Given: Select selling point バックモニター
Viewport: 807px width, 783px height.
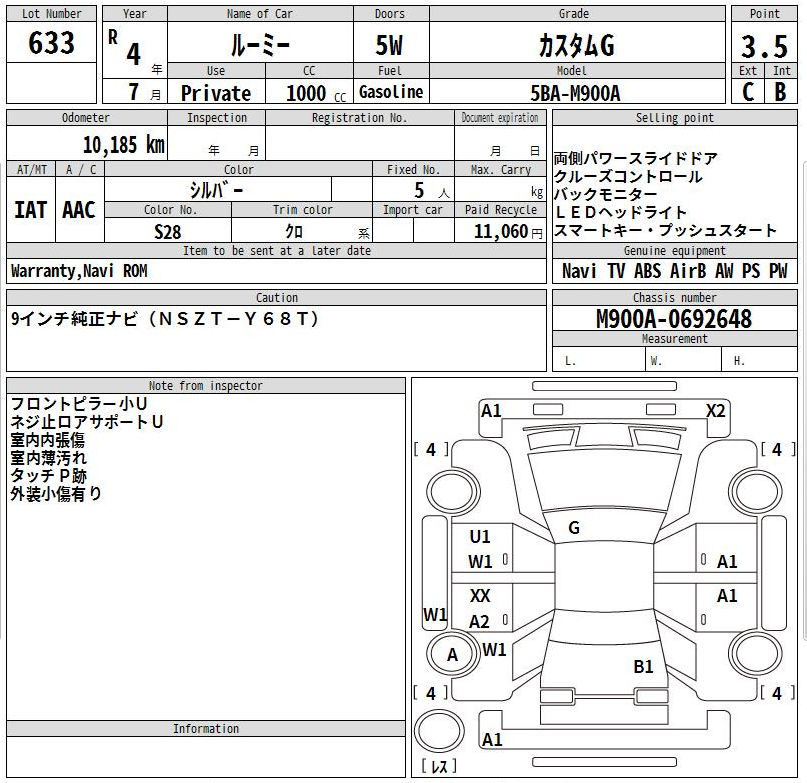Looking at the screenshot, I should 605,195.
